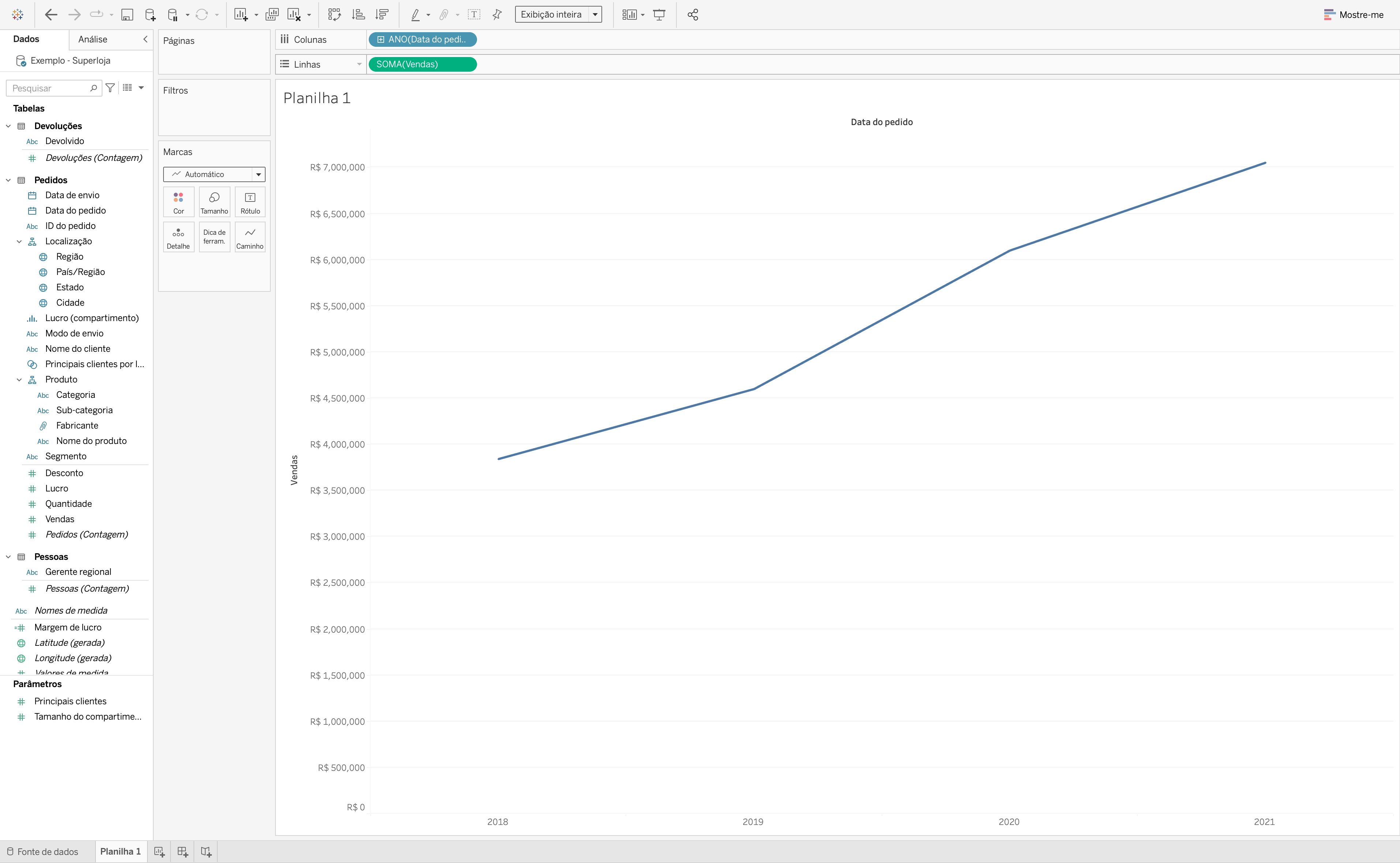This screenshot has height=863, width=1400.
Task: Click the Highlight pen icon
Action: (416, 15)
